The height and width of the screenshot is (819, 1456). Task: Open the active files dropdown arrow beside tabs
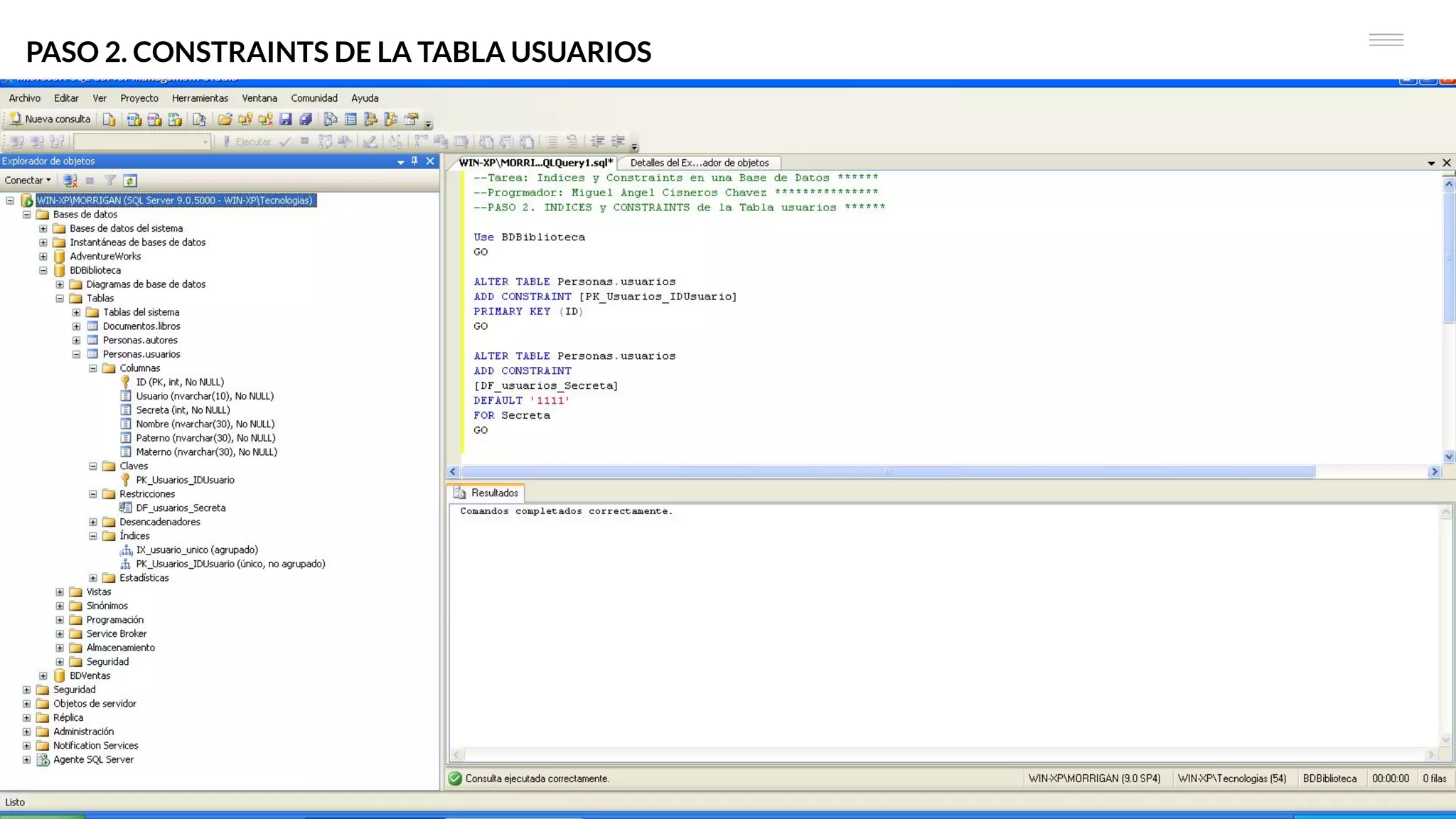1431,164
